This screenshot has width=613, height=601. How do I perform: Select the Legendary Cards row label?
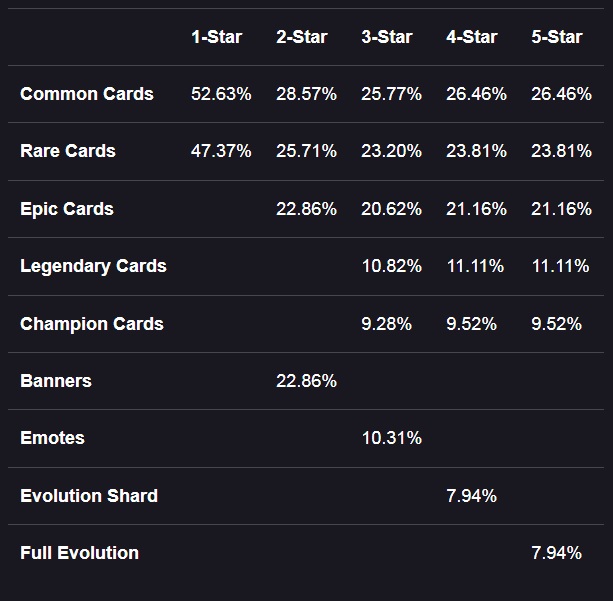point(93,266)
